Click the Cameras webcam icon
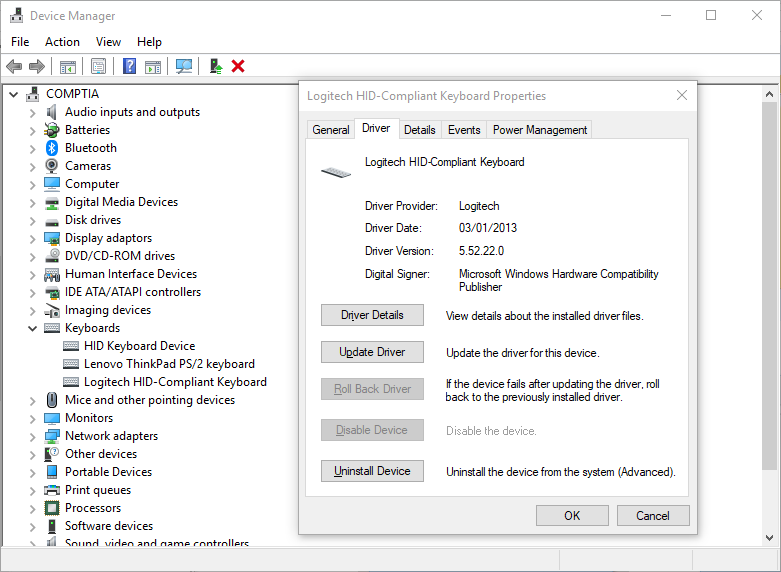 click(x=51, y=165)
